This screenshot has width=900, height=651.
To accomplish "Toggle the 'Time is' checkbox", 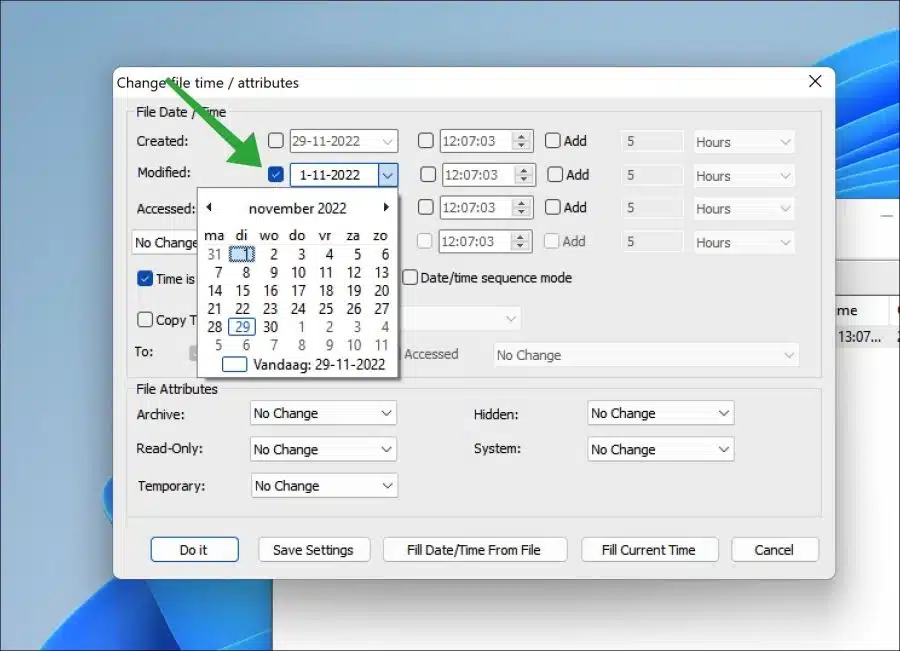I will pyautogui.click(x=145, y=279).
